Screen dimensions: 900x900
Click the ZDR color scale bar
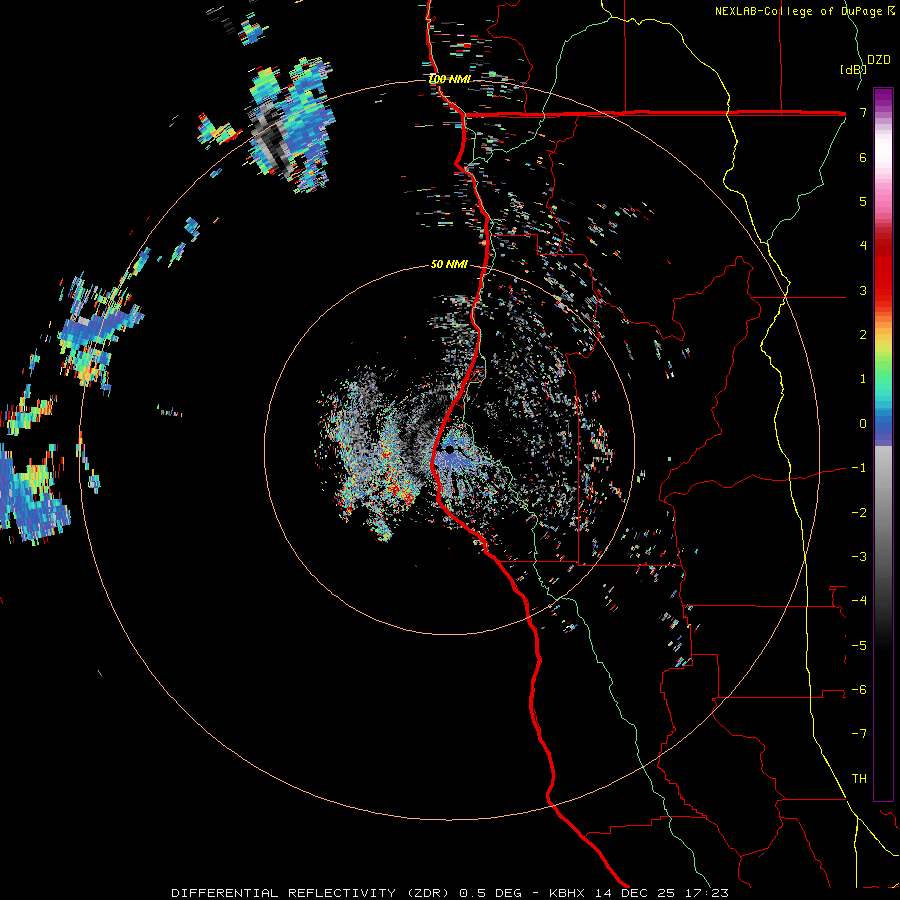tap(883, 444)
